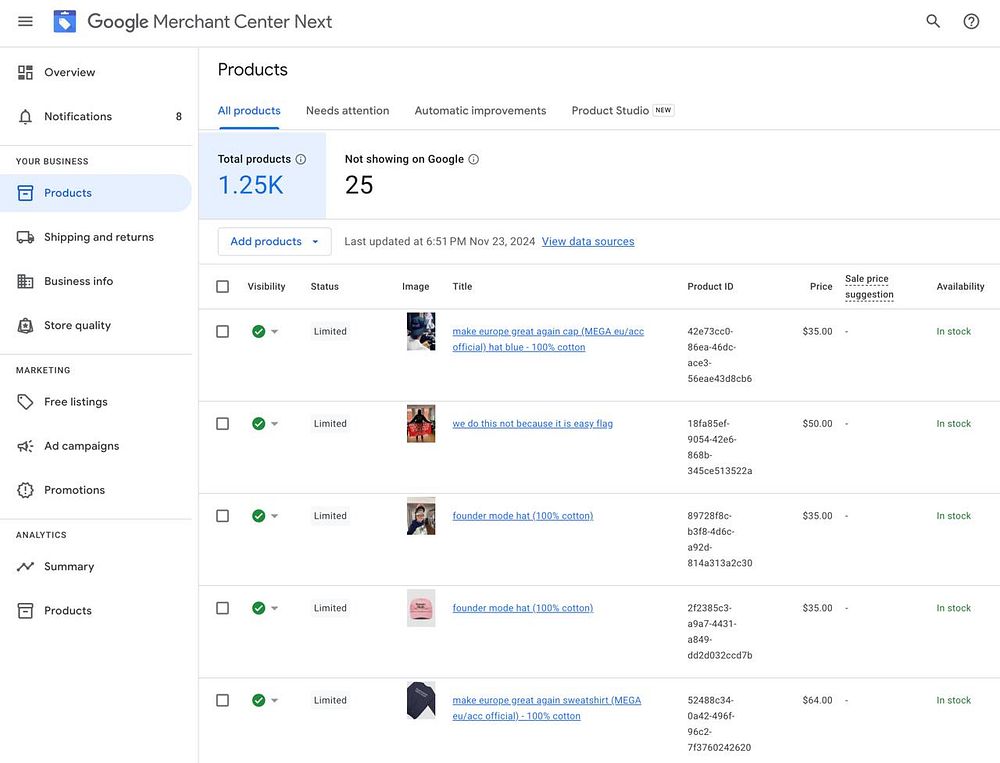Click the Notifications bell icon
Viewport: 1000px width, 763px height.
(x=26, y=117)
